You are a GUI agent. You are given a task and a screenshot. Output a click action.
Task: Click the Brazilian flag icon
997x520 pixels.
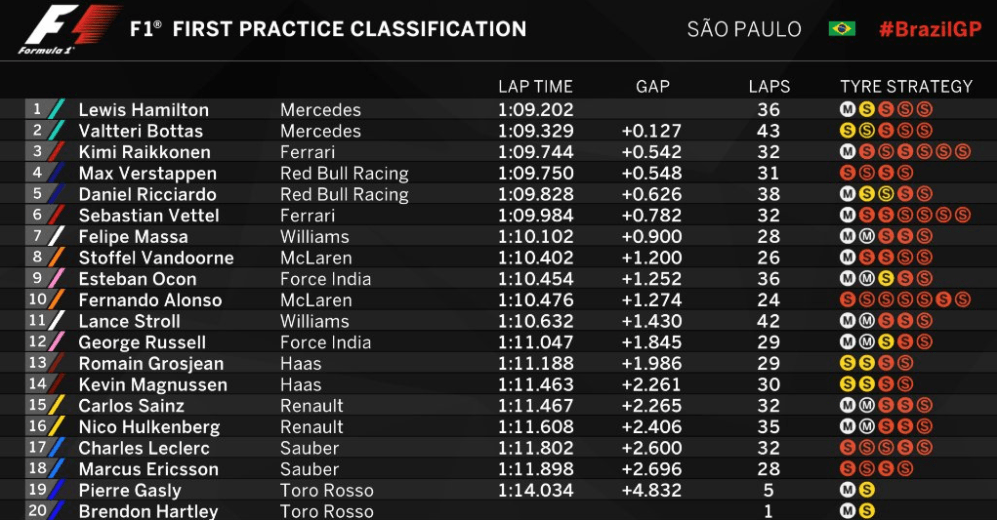tap(842, 29)
